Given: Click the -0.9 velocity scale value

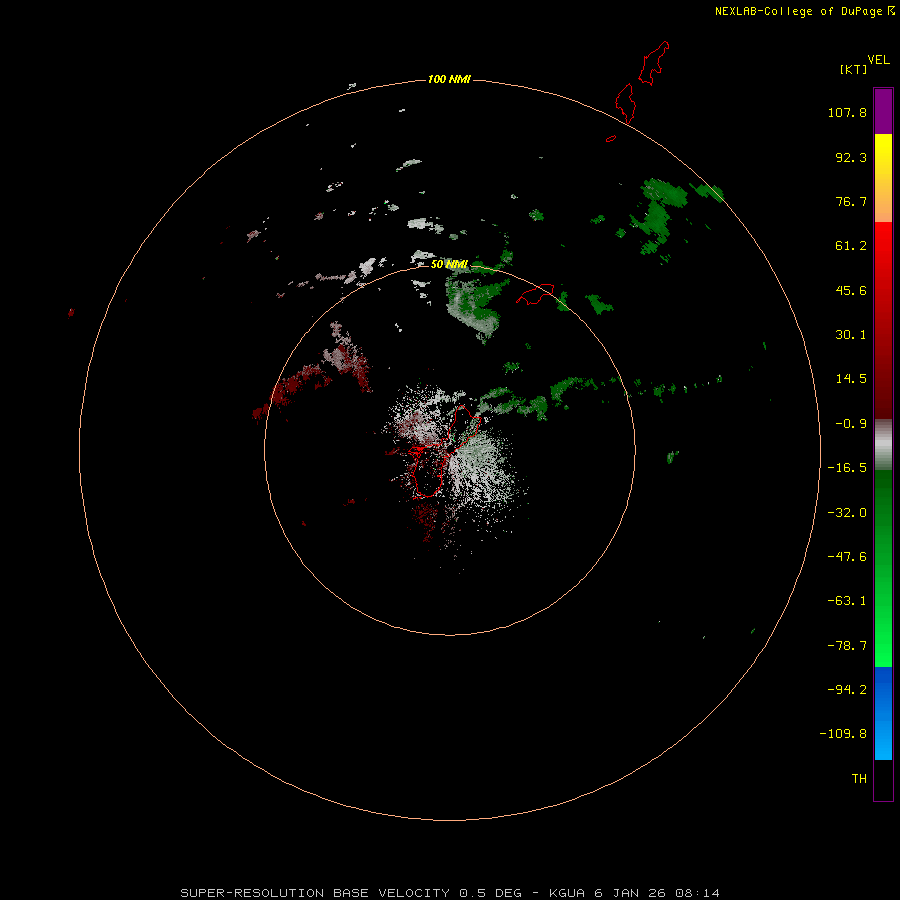Looking at the screenshot, I should pyautogui.click(x=851, y=424).
